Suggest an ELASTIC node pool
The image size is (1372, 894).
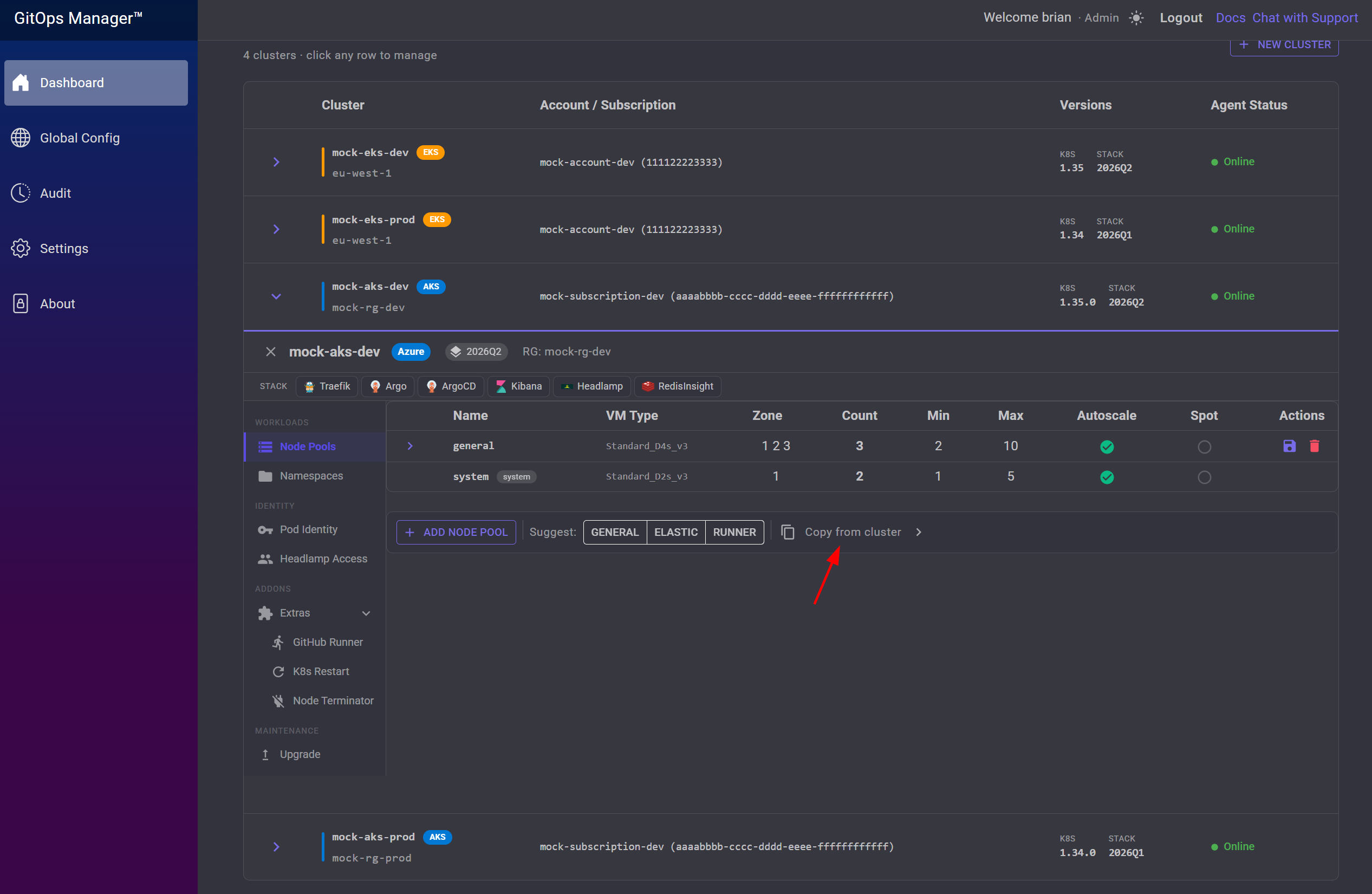pyautogui.click(x=675, y=533)
